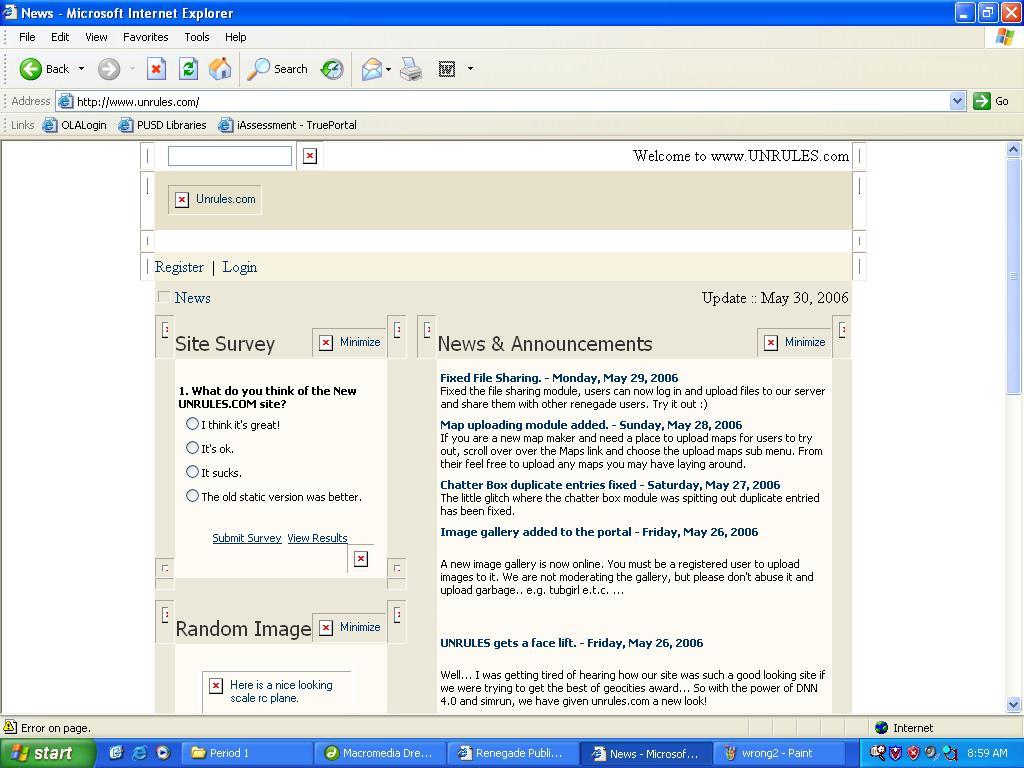1024x768 pixels.
Task: Click the Back navigation button
Action: (x=45, y=69)
